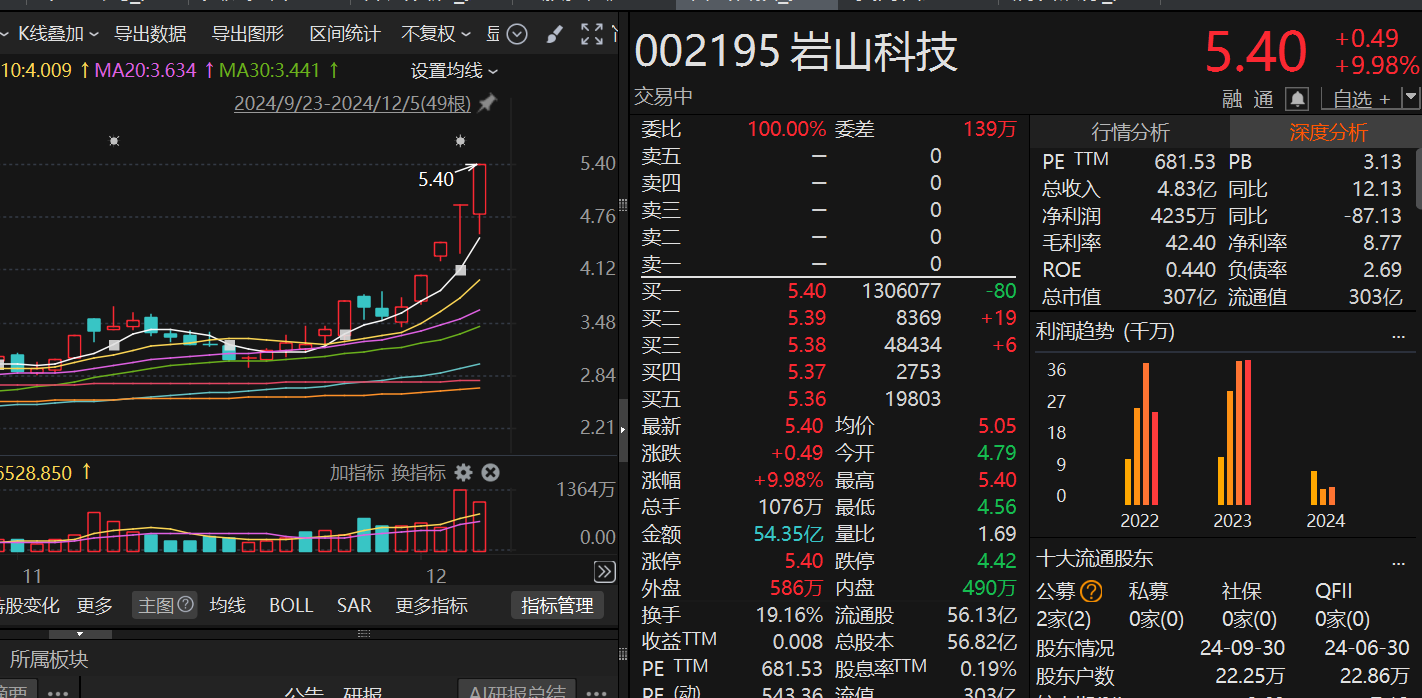The width and height of the screenshot is (1422, 698).
Task: Click the vertical splitter handle between chart and quote panel
Action: tap(624, 429)
